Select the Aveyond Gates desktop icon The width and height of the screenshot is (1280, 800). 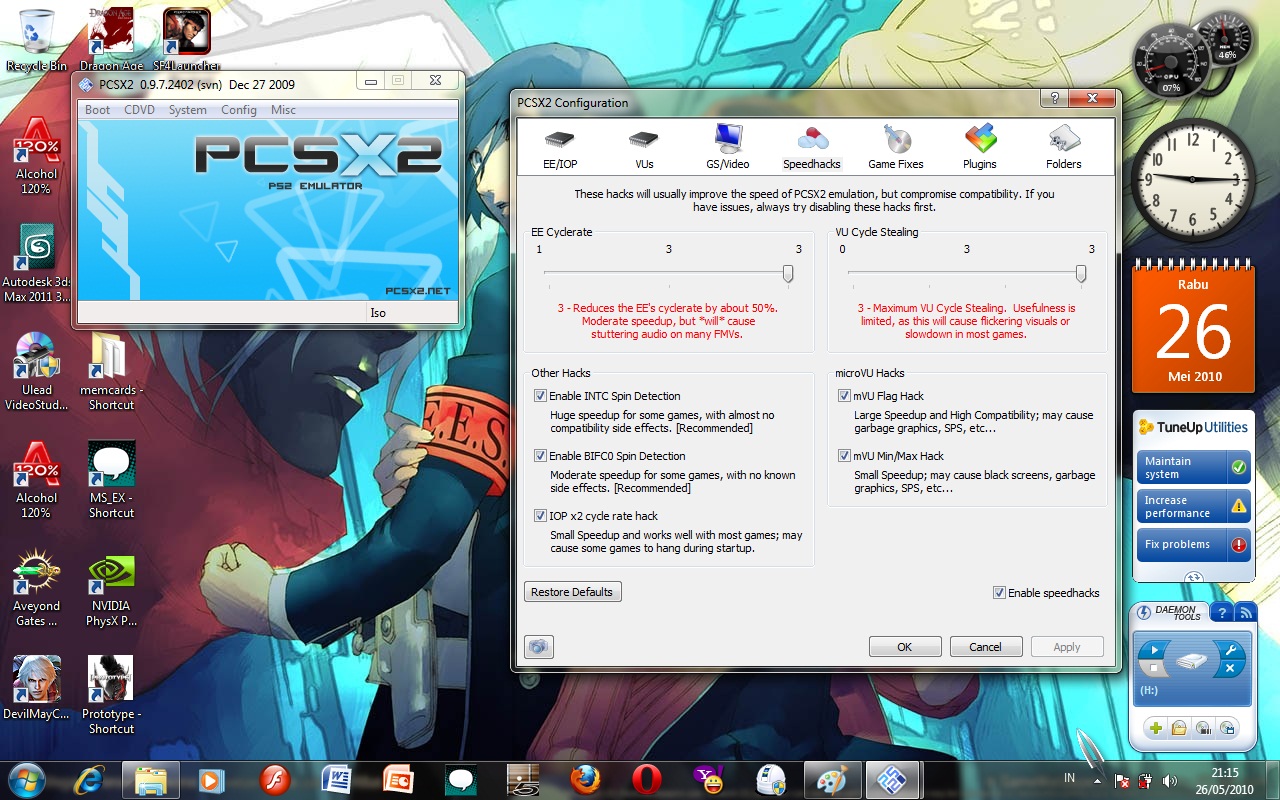(37, 587)
